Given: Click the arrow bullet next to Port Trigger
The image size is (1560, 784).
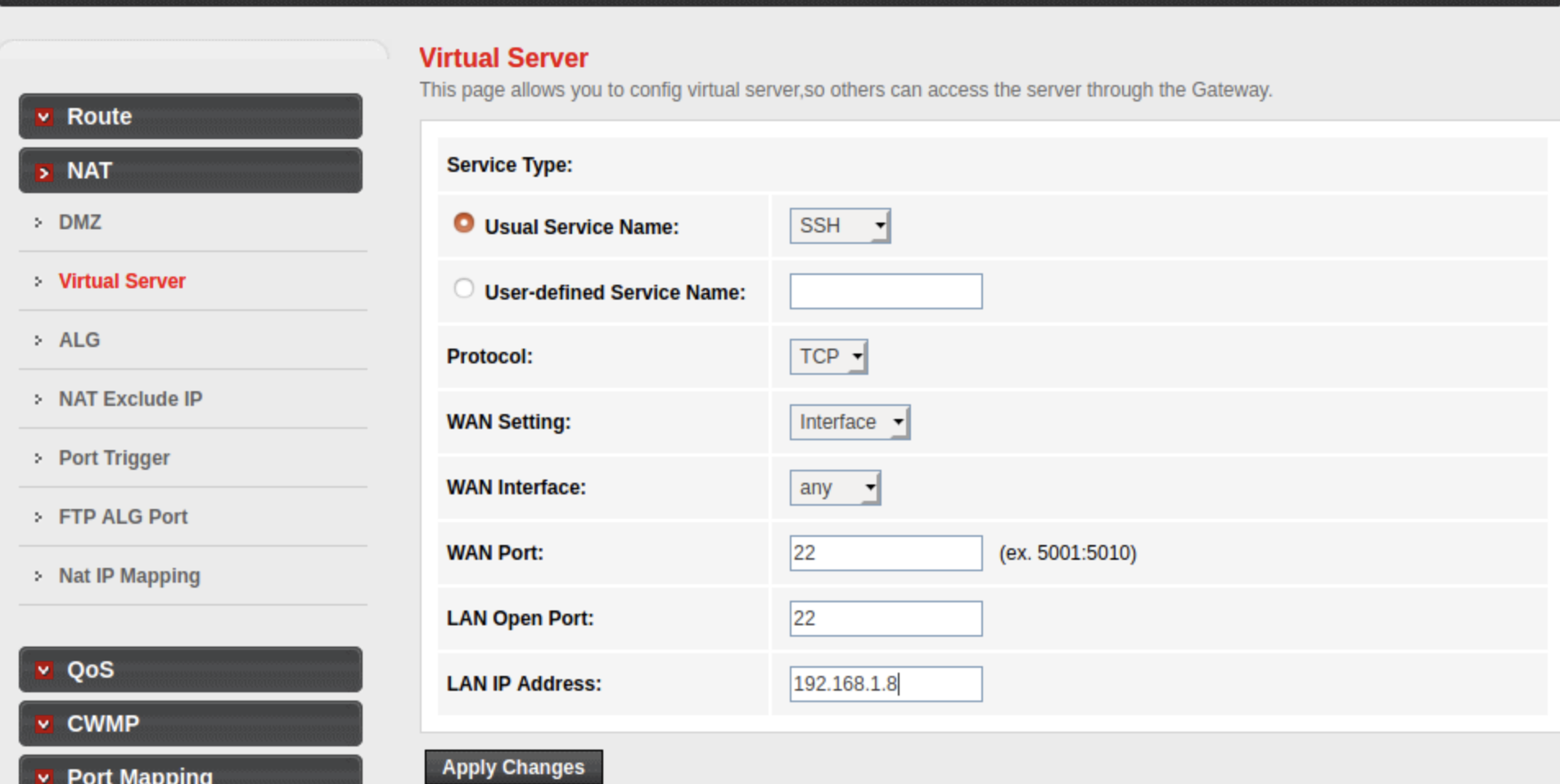Looking at the screenshot, I should tap(38, 458).
